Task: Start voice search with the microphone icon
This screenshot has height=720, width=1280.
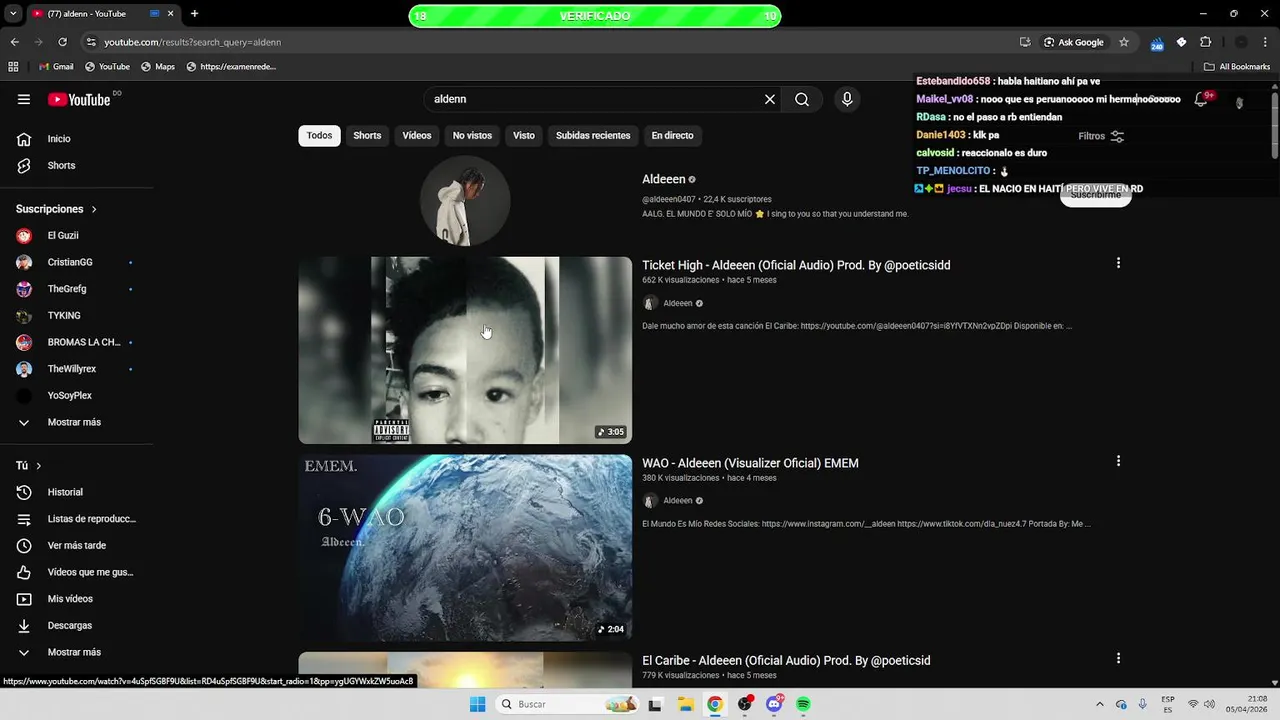Action: [x=847, y=99]
